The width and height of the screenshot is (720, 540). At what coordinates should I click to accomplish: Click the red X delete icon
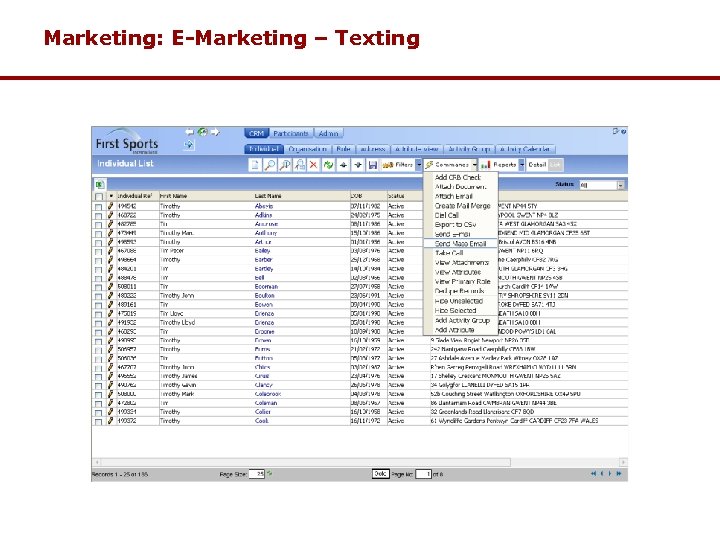click(x=314, y=165)
